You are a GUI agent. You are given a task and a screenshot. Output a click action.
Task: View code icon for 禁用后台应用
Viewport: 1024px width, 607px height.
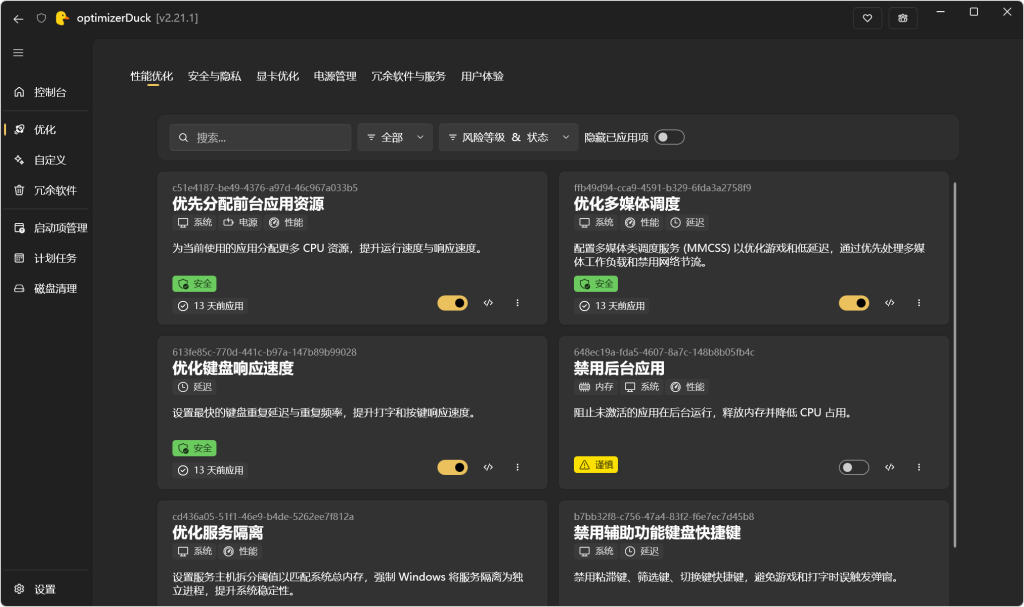(x=889, y=467)
